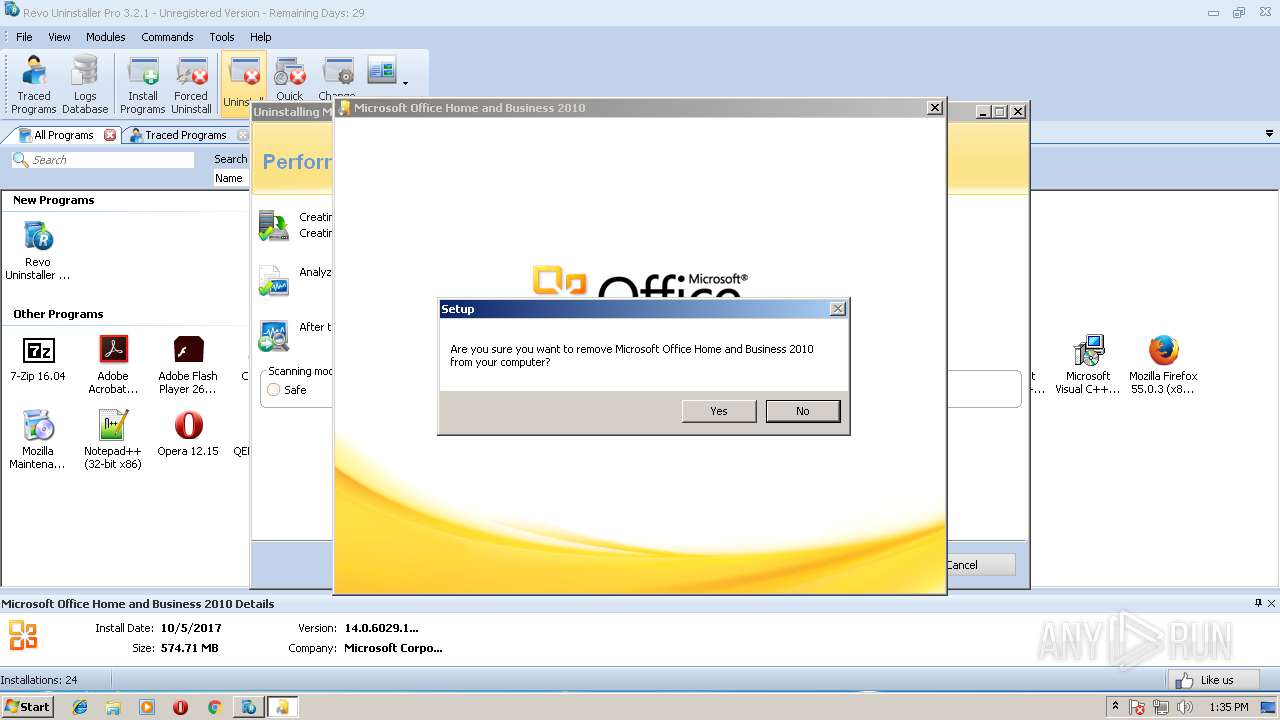Select the Revo Uninstaller program icon
The width and height of the screenshot is (1280, 720).
tap(38, 252)
